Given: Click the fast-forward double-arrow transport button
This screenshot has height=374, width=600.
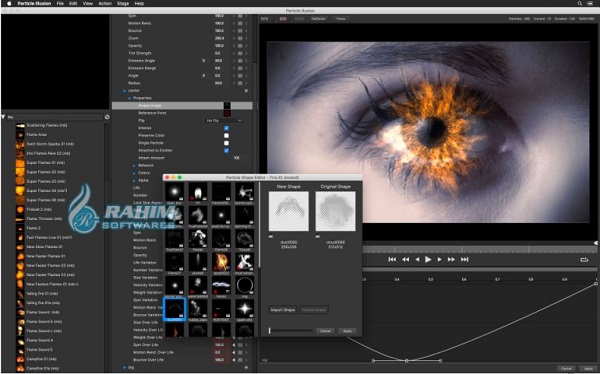Looking at the screenshot, I should point(451,260).
